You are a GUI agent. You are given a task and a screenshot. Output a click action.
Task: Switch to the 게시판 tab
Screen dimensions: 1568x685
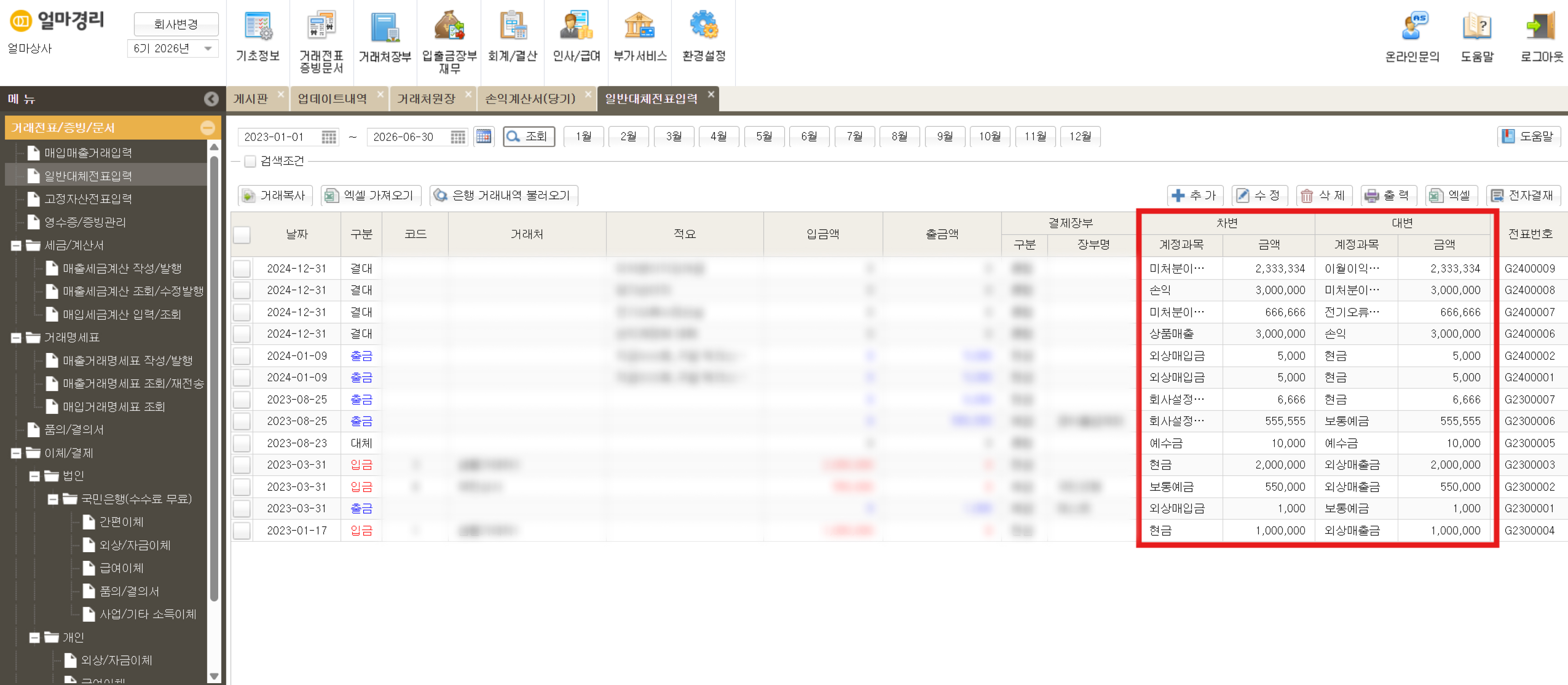(x=251, y=99)
